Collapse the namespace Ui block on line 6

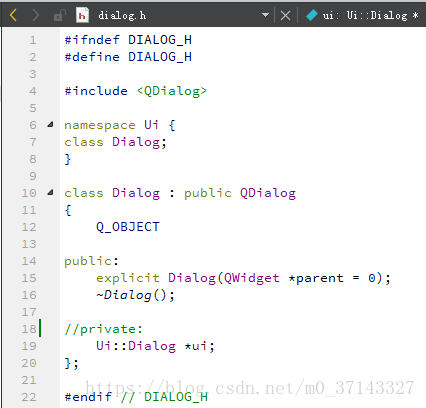50,125
